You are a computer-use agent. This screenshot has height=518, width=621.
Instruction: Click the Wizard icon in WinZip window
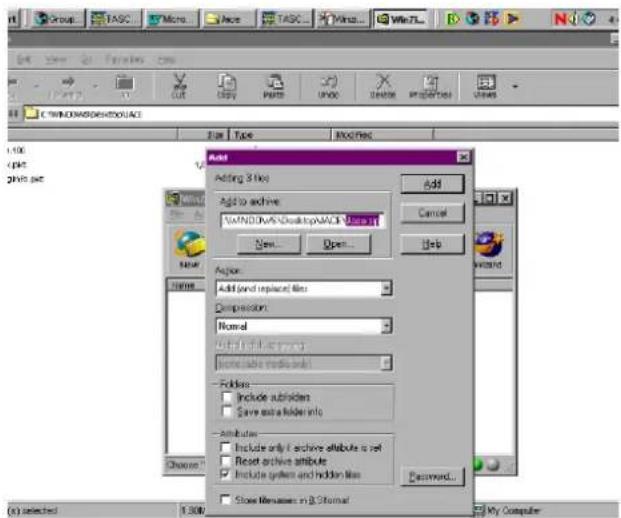[x=489, y=249]
